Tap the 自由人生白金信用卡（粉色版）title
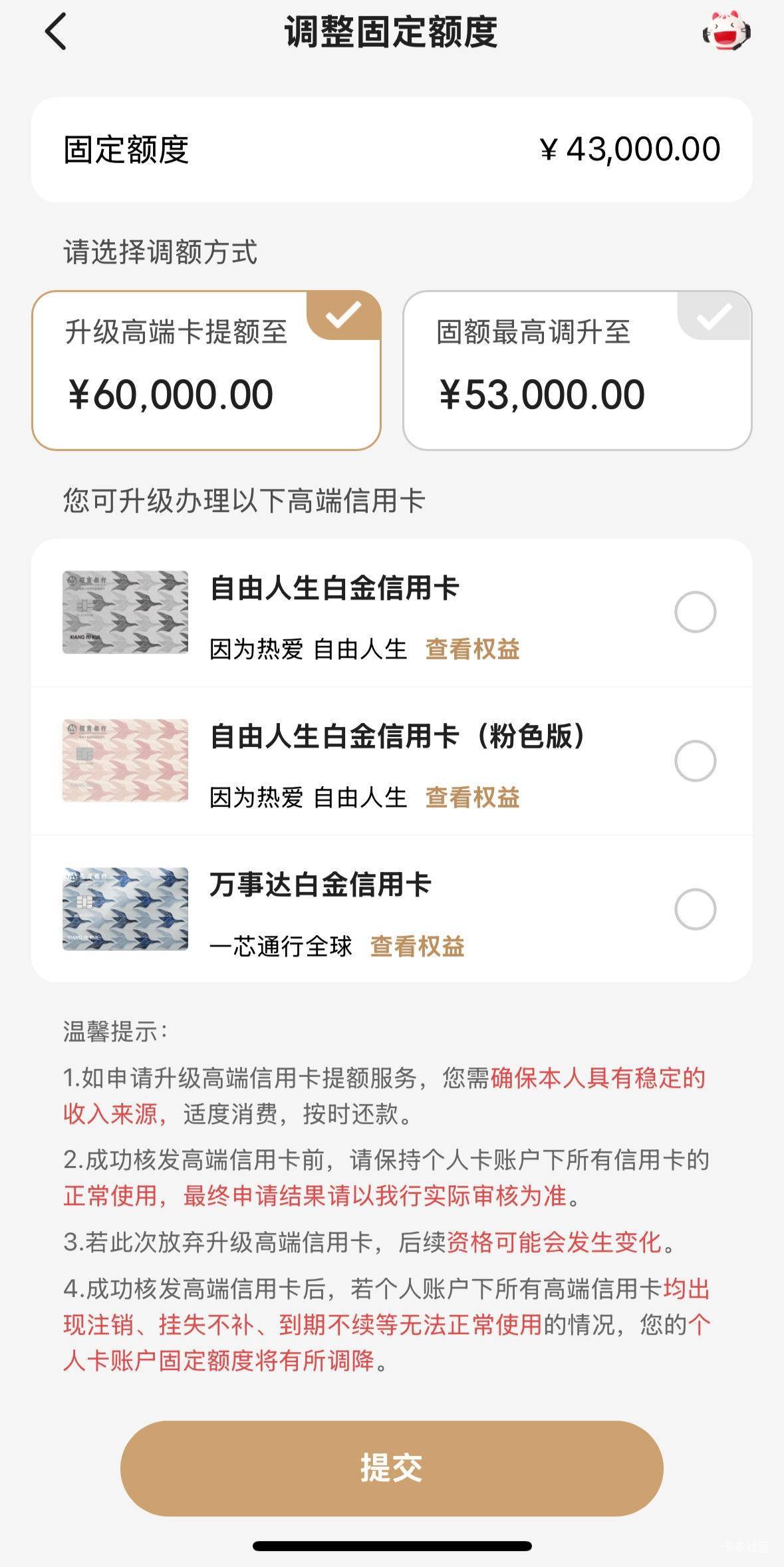Viewport: 784px width, 1567px height. pyautogui.click(x=398, y=736)
